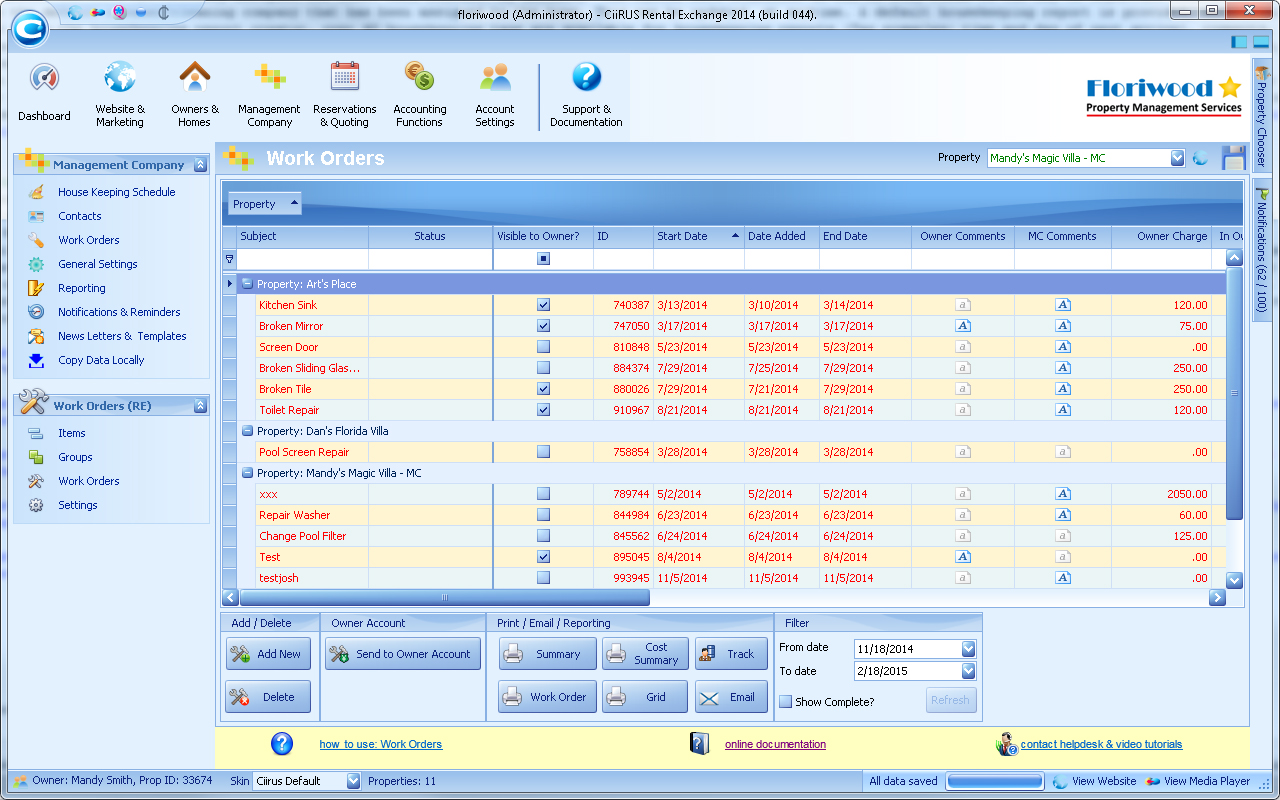Click the Email button
Viewport: 1280px width, 800px height.
731,697
